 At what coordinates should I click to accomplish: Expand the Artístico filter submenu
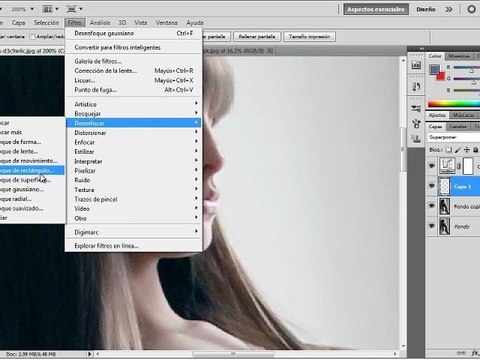coord(133,104)
